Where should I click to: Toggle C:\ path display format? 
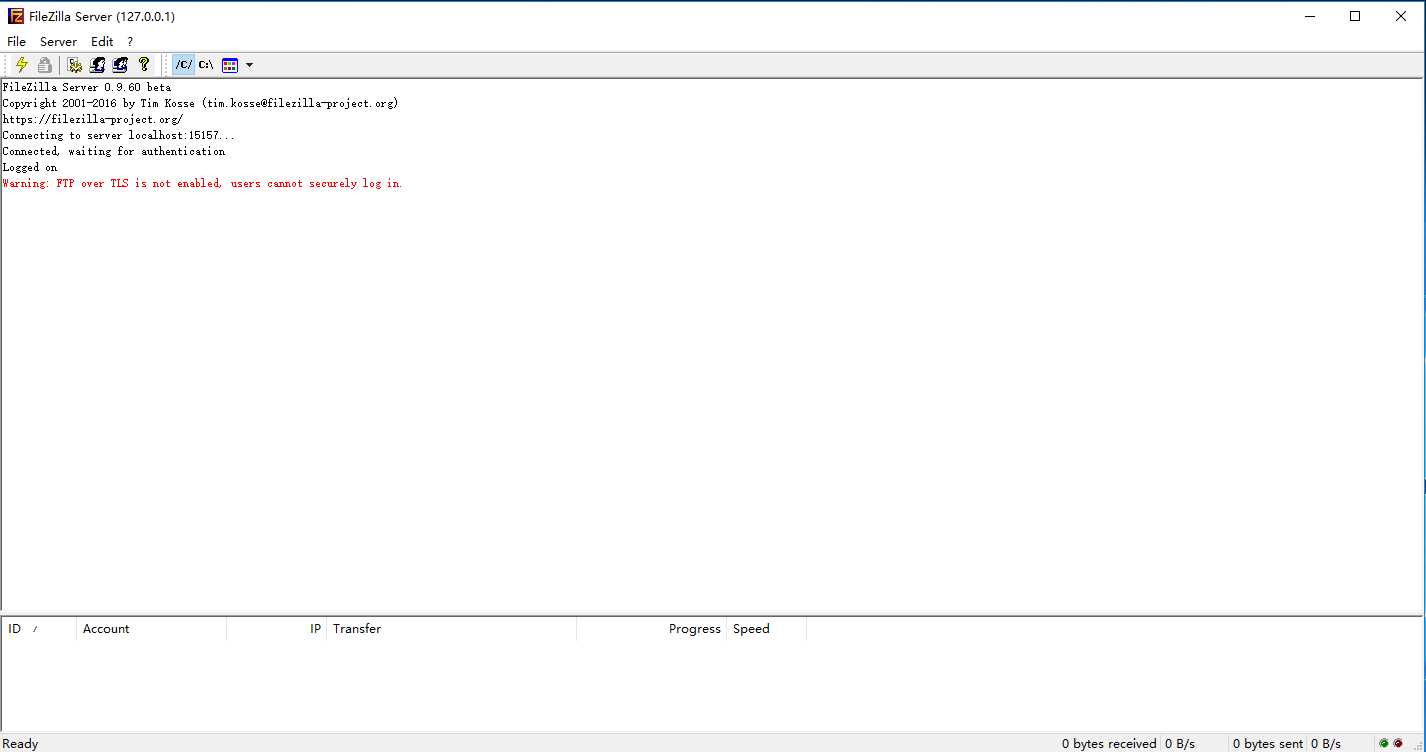[x=206, y=65]
